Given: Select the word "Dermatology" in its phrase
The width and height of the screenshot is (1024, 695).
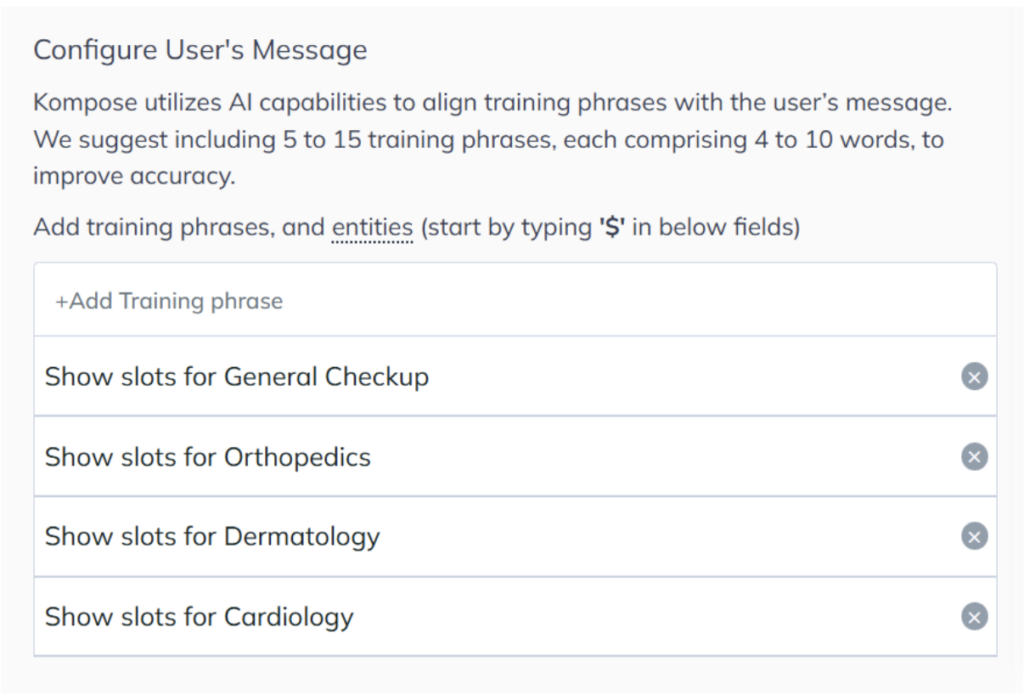Looking at the screenshot, I should click(301, 537).
